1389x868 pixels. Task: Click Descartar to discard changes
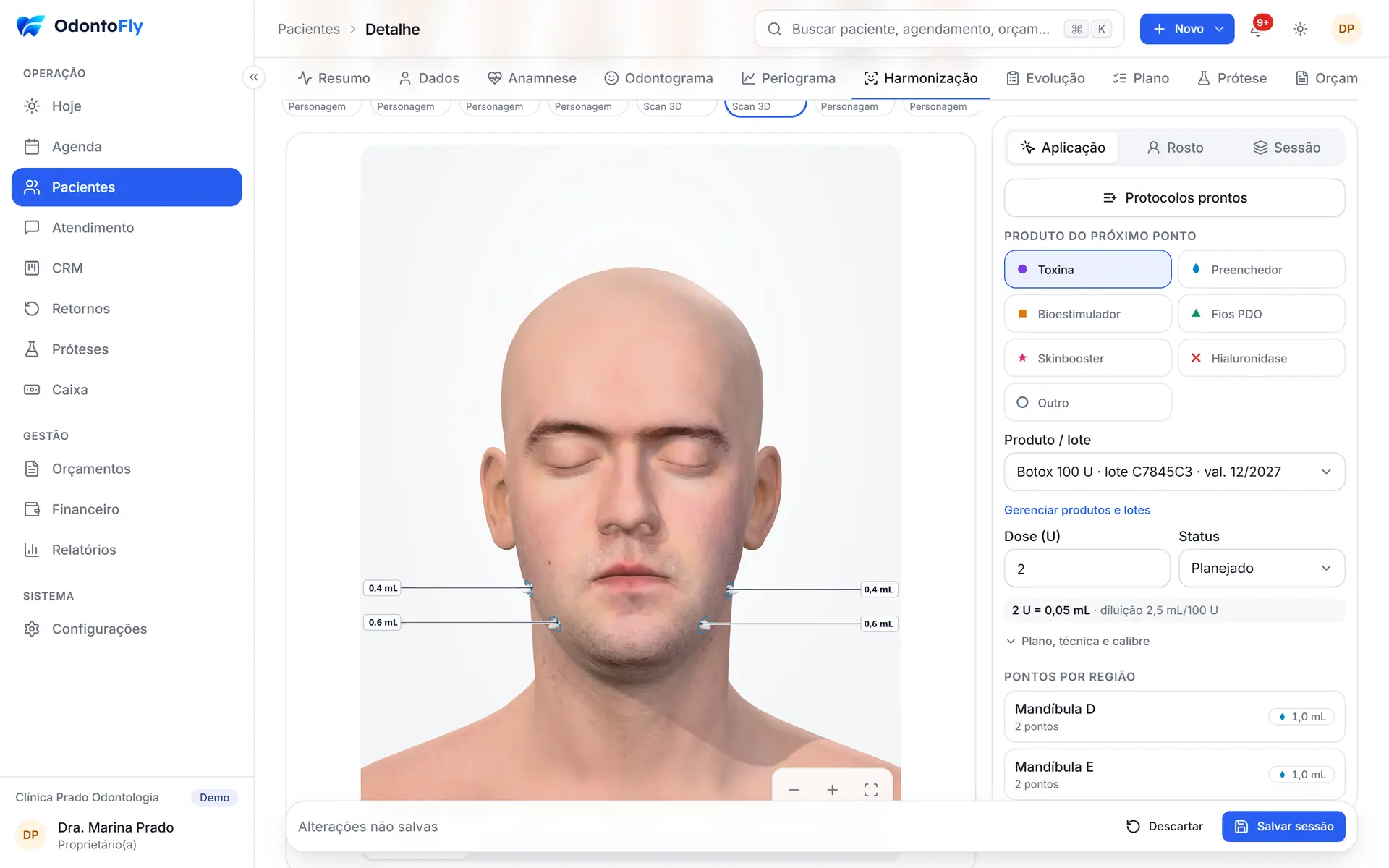point(1165,827)
